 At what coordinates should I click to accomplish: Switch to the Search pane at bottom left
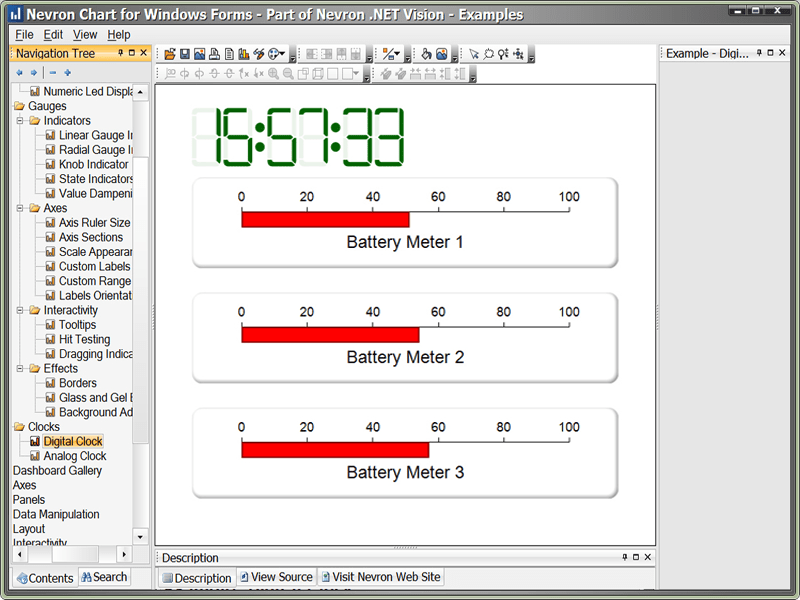(x=104, y=577)
